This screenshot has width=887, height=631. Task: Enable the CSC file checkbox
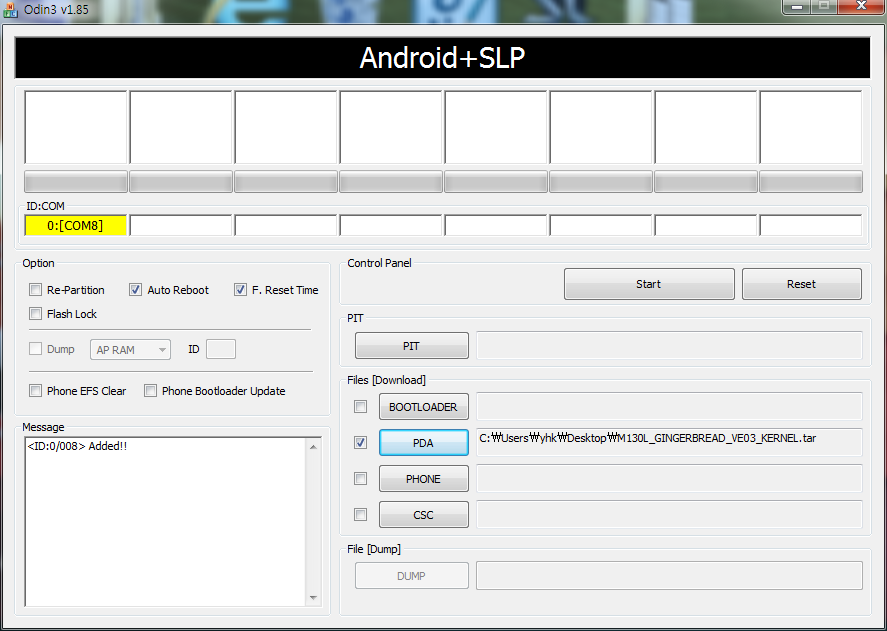pyautogui.click(x=360, y=515)
